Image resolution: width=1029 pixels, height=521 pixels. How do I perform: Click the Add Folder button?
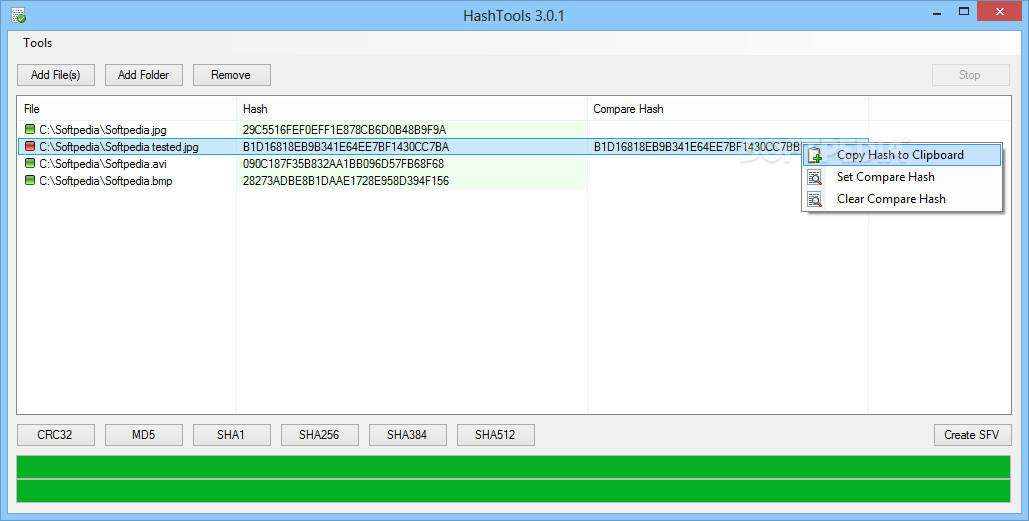pos(144,75)
